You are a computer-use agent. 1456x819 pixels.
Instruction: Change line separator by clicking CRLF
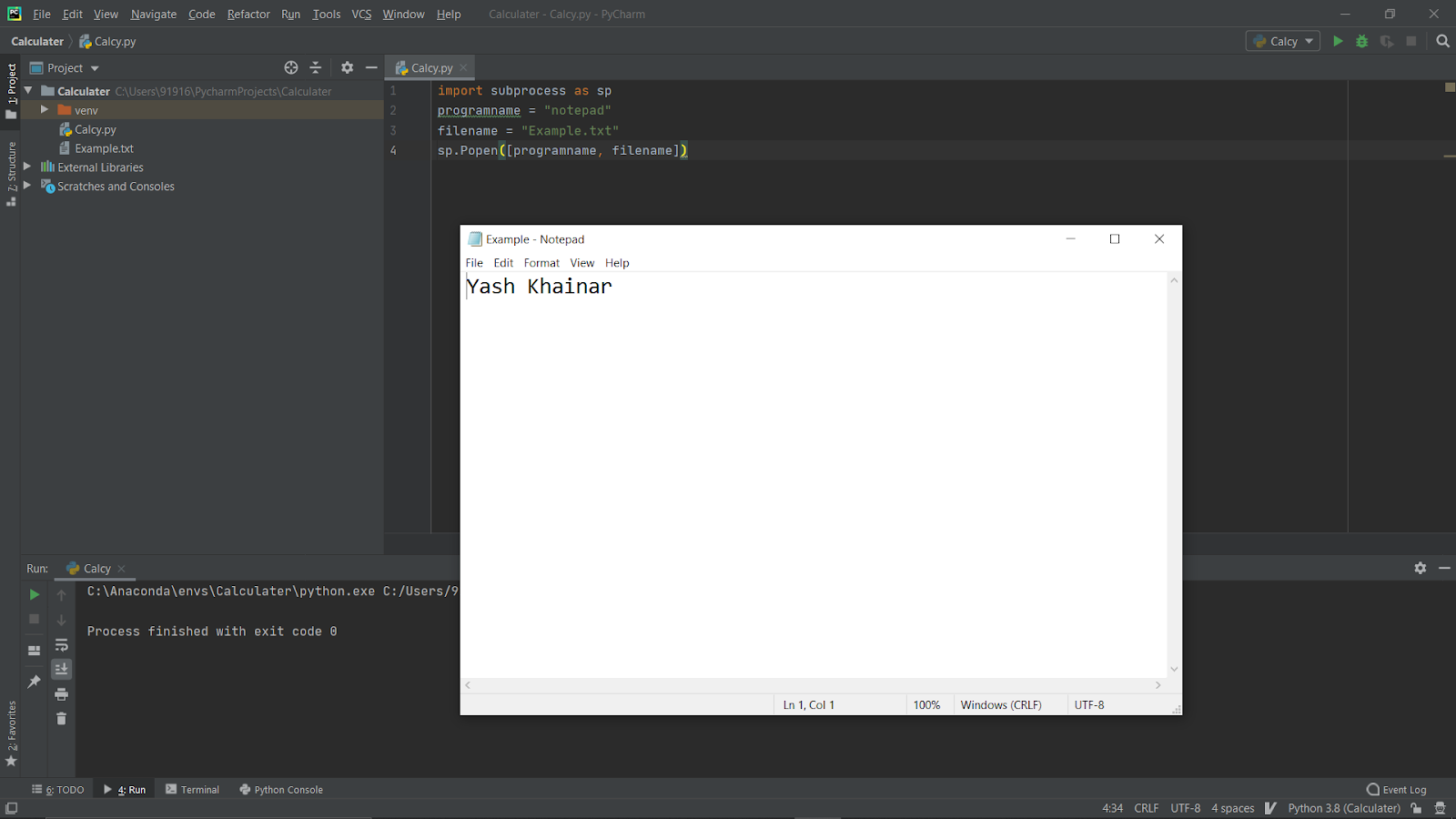[x=1146, y=808]
